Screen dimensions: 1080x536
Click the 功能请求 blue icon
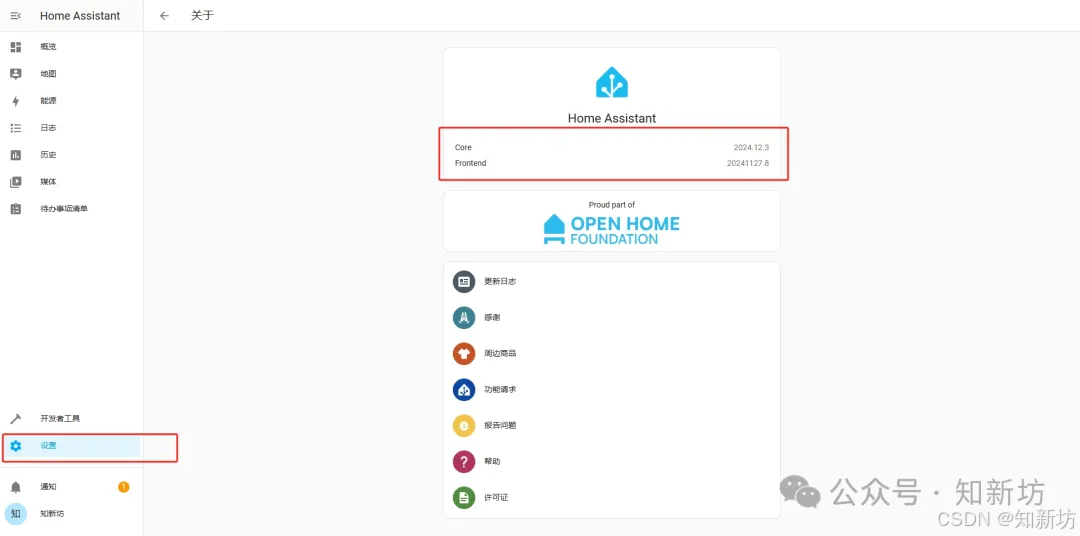pyautogui.click(x=464, y=389)
